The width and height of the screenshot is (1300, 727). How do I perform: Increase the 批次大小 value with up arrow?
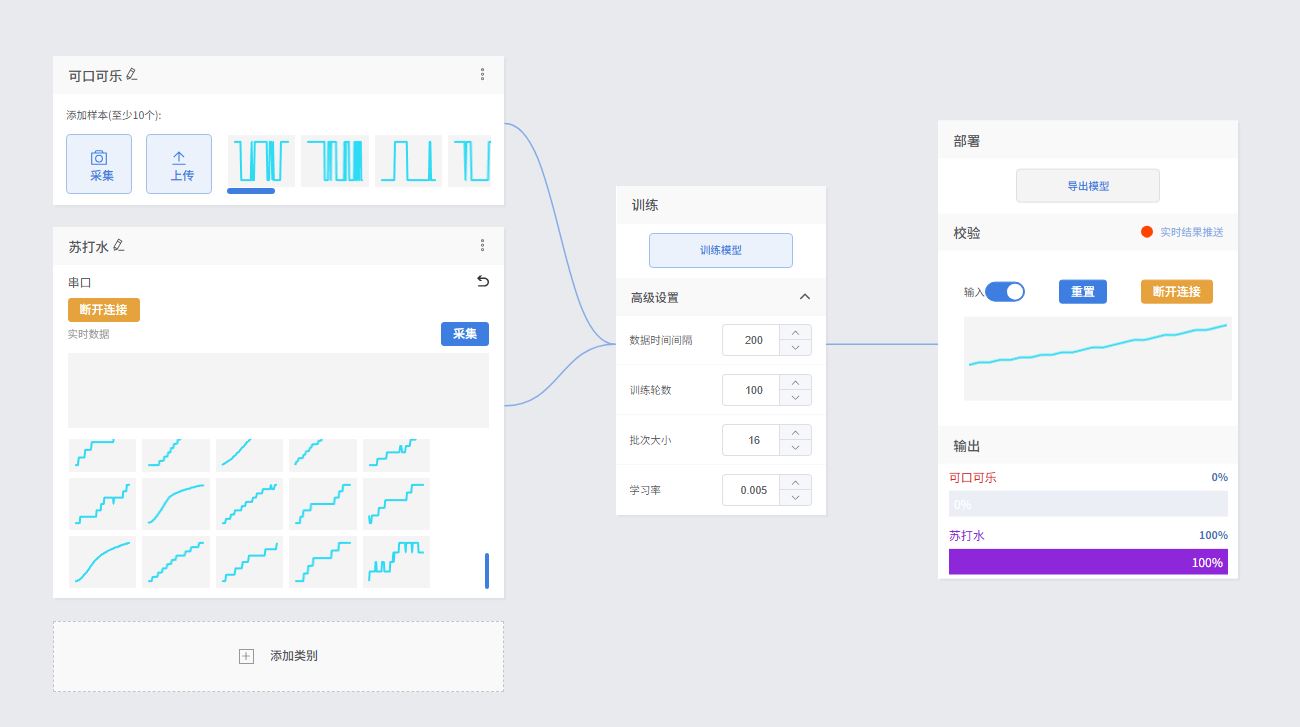tap(795, 433)
